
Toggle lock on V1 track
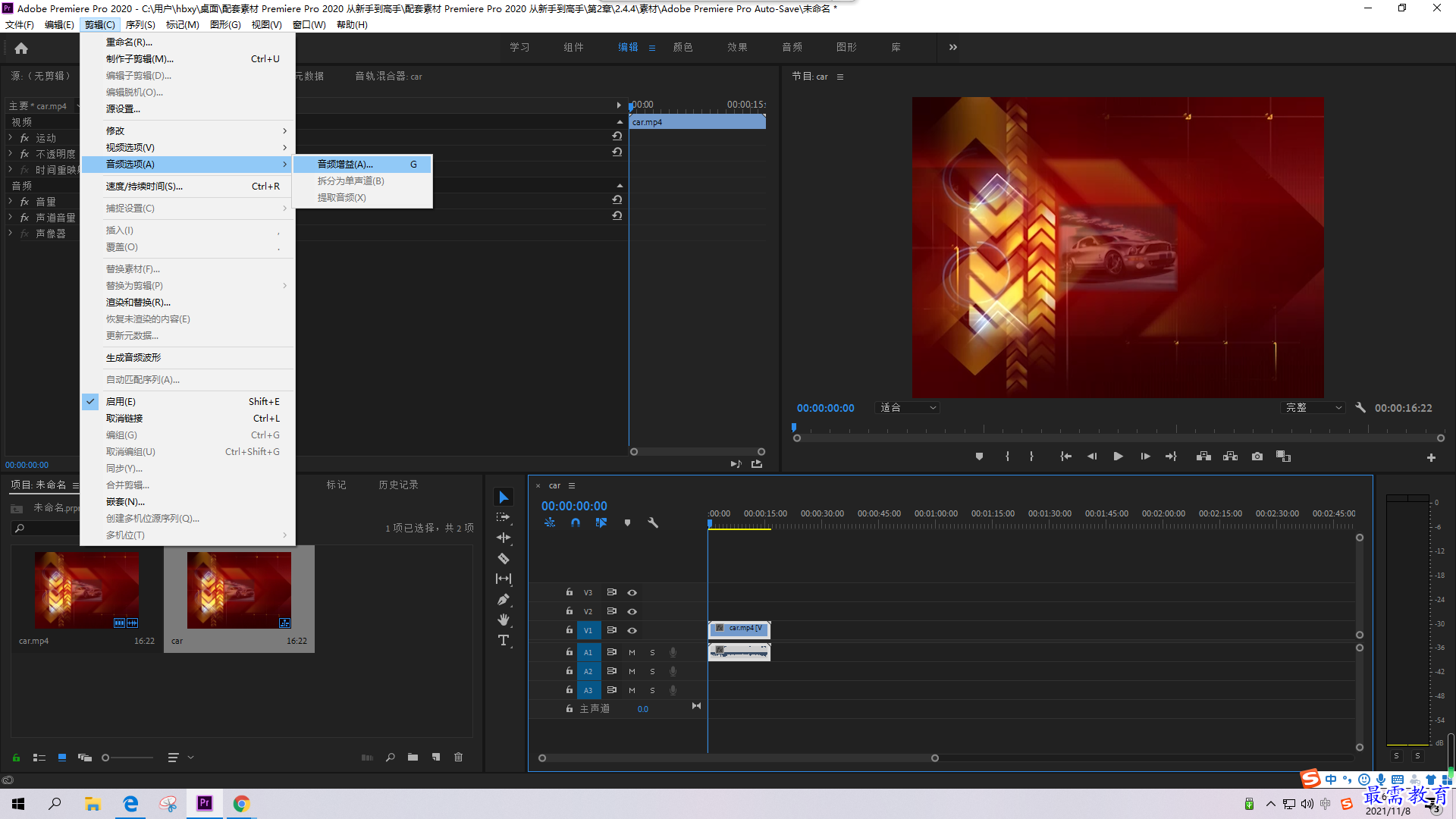pos(569,630)
